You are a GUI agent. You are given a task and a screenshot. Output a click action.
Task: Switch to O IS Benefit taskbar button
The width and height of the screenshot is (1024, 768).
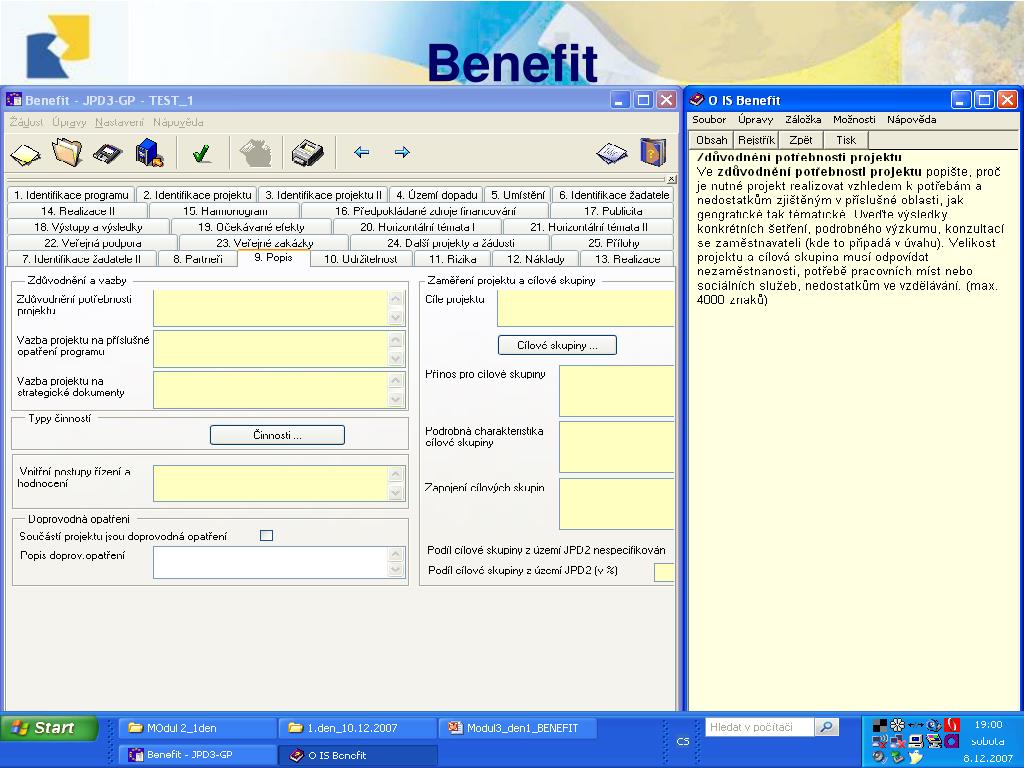[x=357, y=755]
